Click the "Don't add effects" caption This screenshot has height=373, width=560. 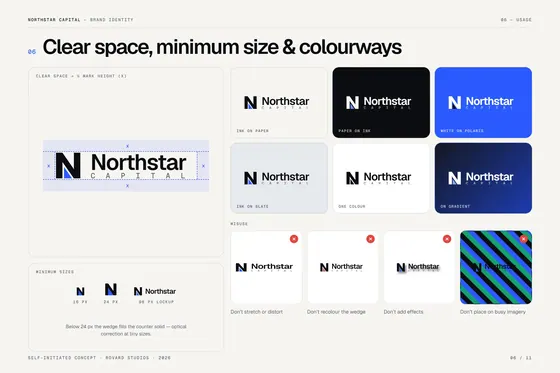(x=404, y=312)
